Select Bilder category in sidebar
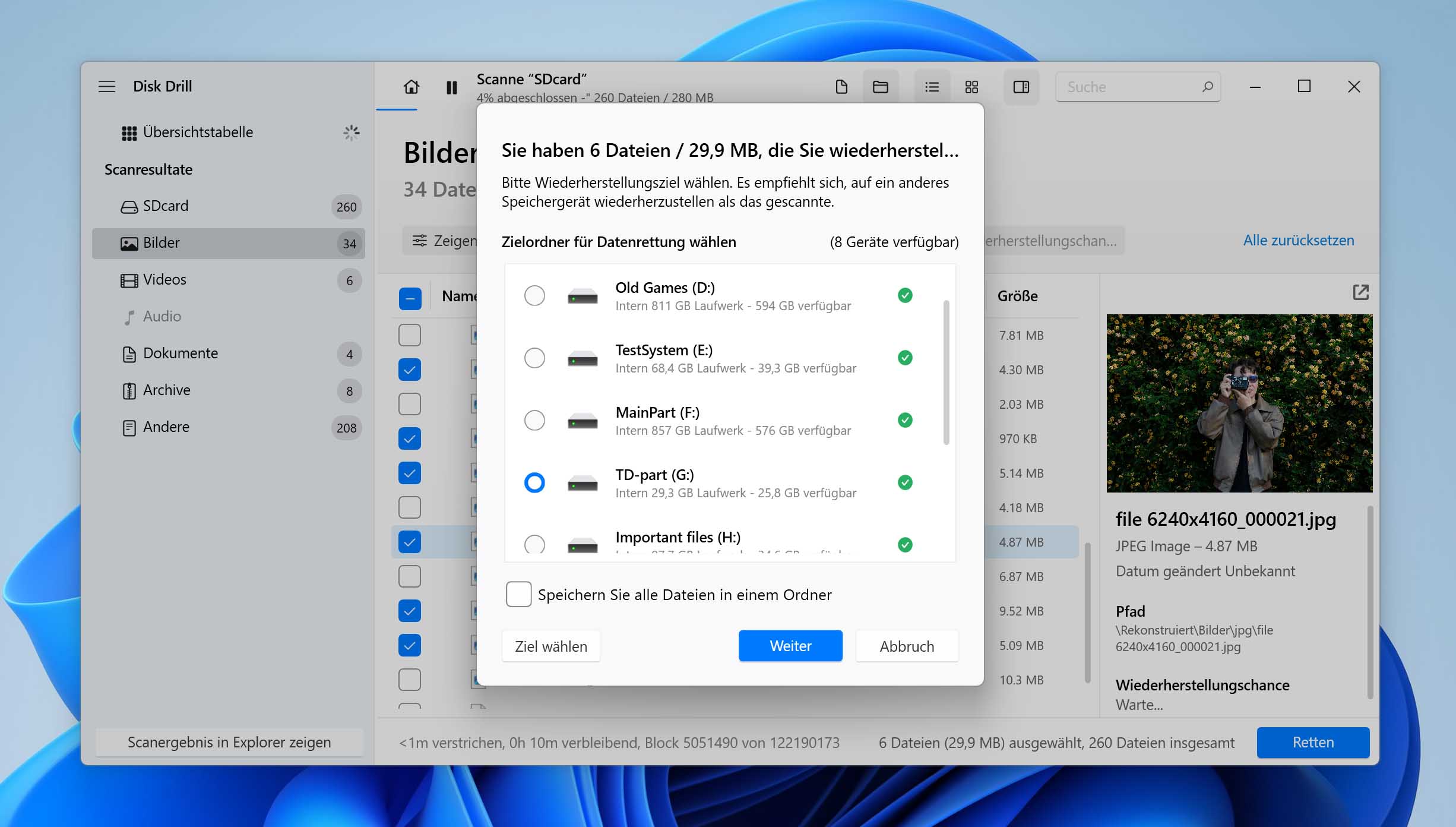This screenshot has width=1456, height=827. click(x=229, y=243)
